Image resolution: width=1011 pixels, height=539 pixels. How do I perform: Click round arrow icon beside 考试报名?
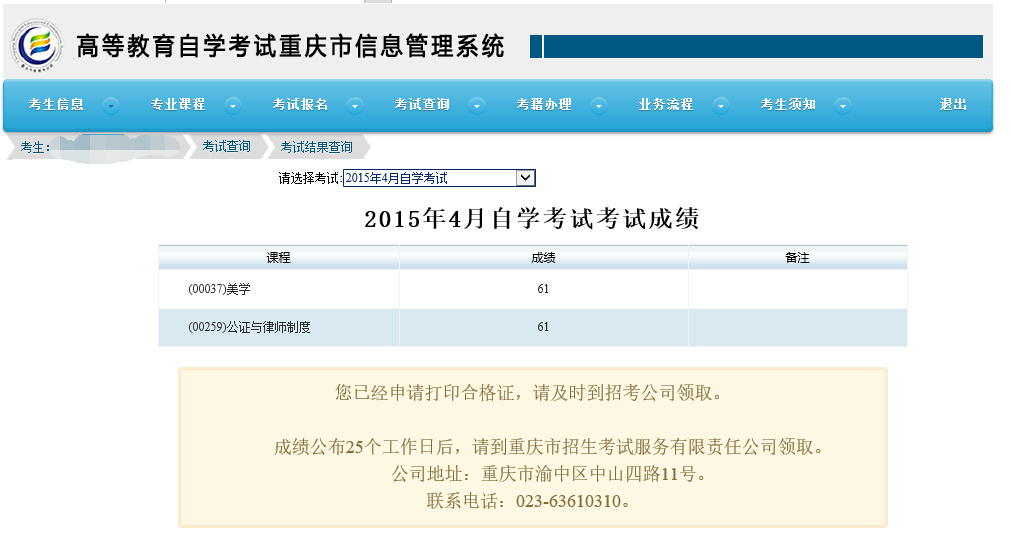coord(355,105)
